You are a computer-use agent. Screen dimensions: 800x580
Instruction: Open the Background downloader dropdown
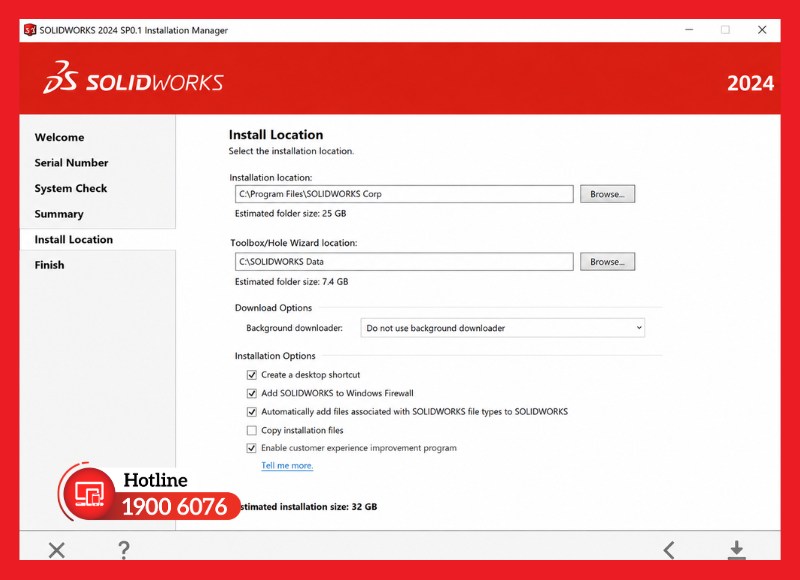(x=503, y=328)
